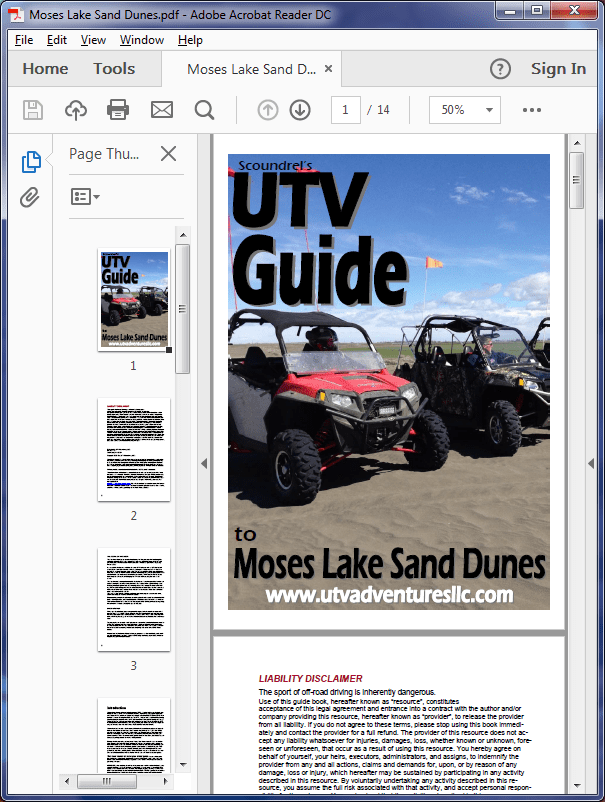Print the document via printer icon
The image size is (605, 802).
[118, 110]
